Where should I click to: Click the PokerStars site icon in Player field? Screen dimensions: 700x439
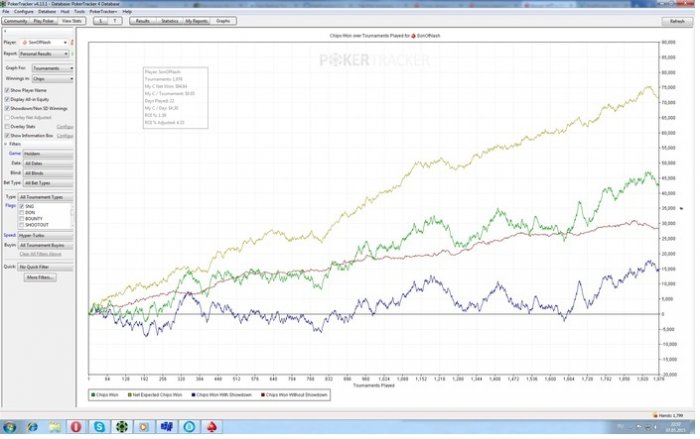coord(25,42)
